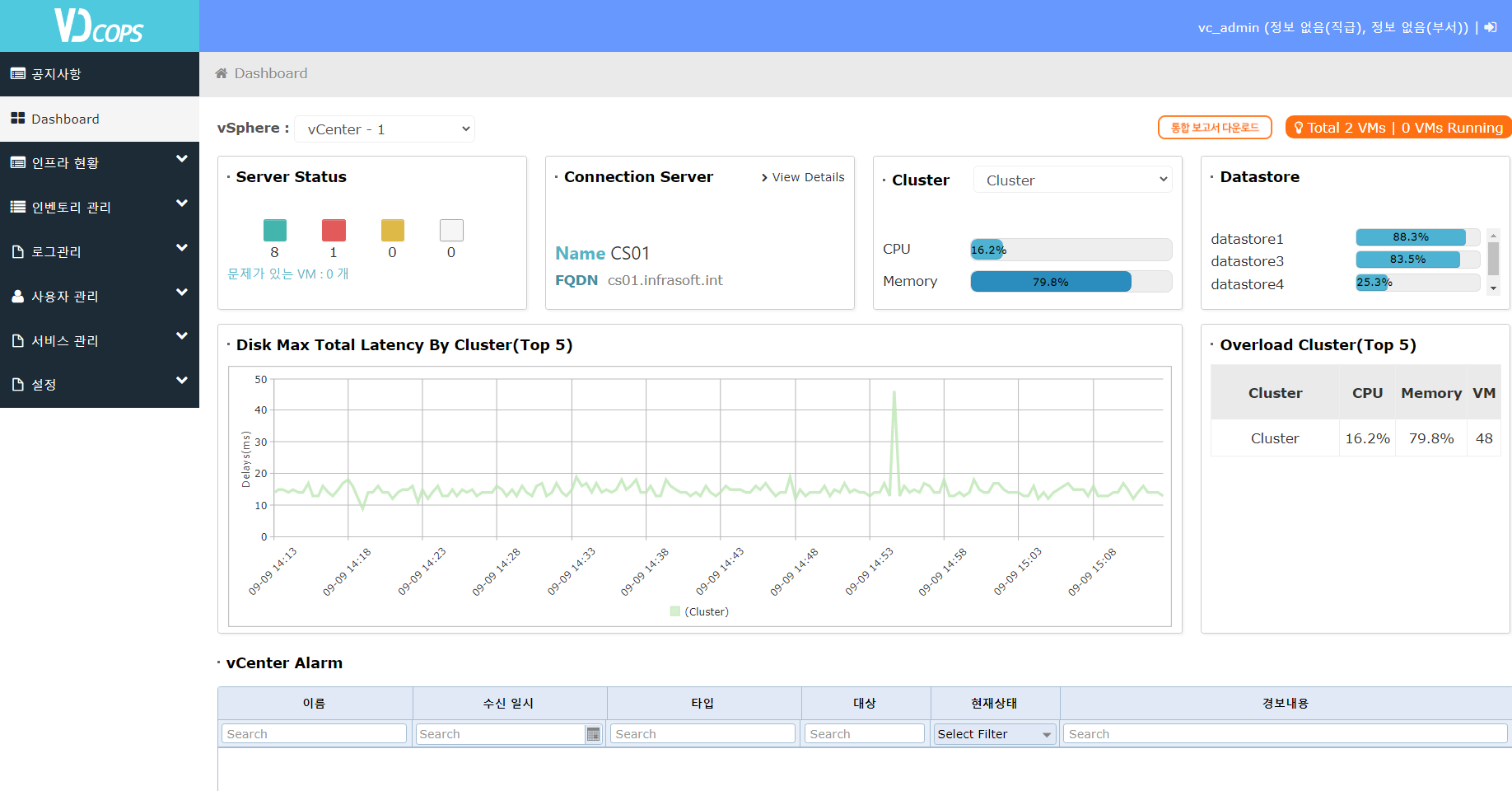Sort by the 이름 column header

coord(315,704)
